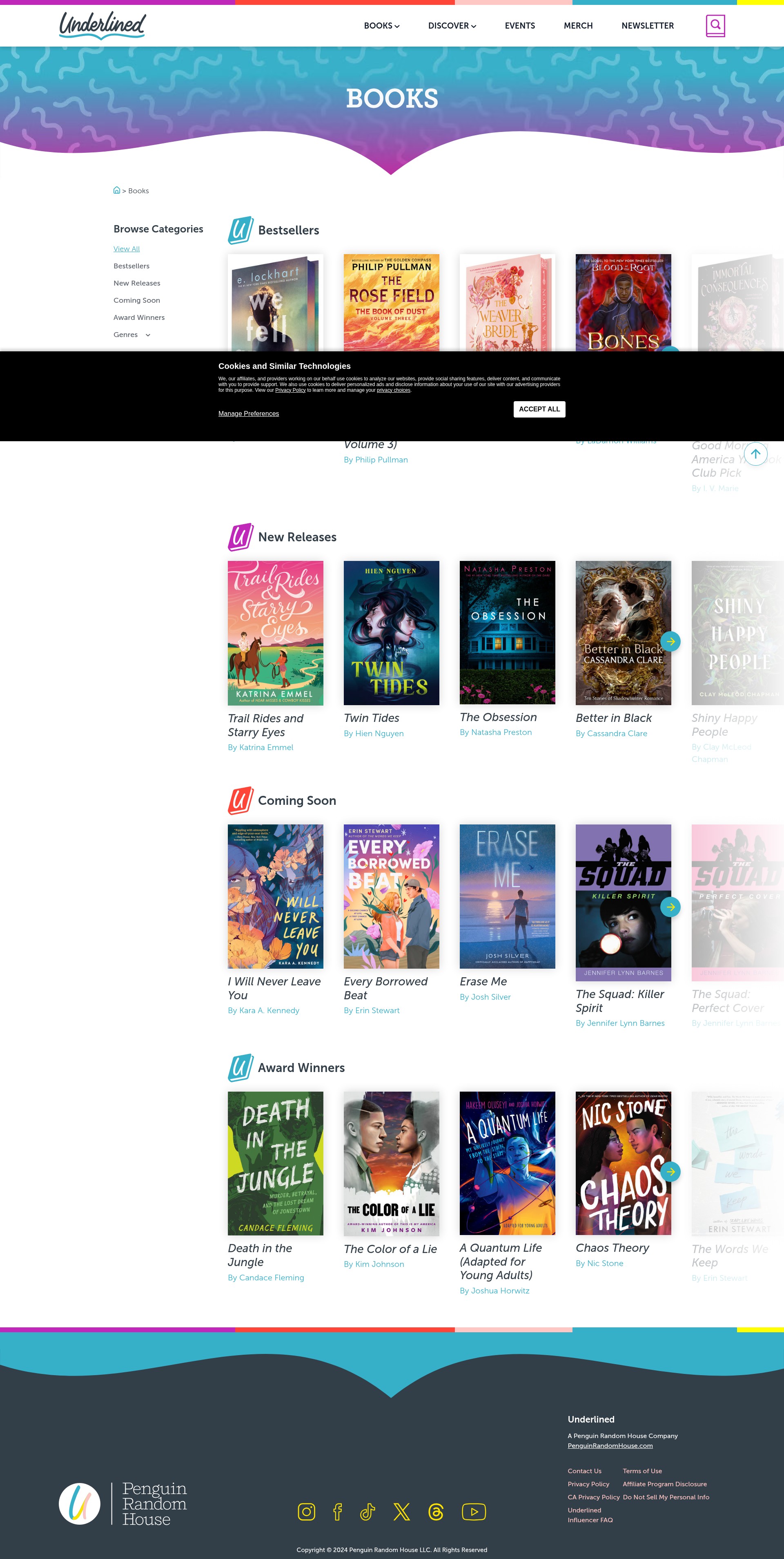Open I Will Never Leave You cover
Viewport: 784px width, 1559px height.
click(x=275, y=896)
